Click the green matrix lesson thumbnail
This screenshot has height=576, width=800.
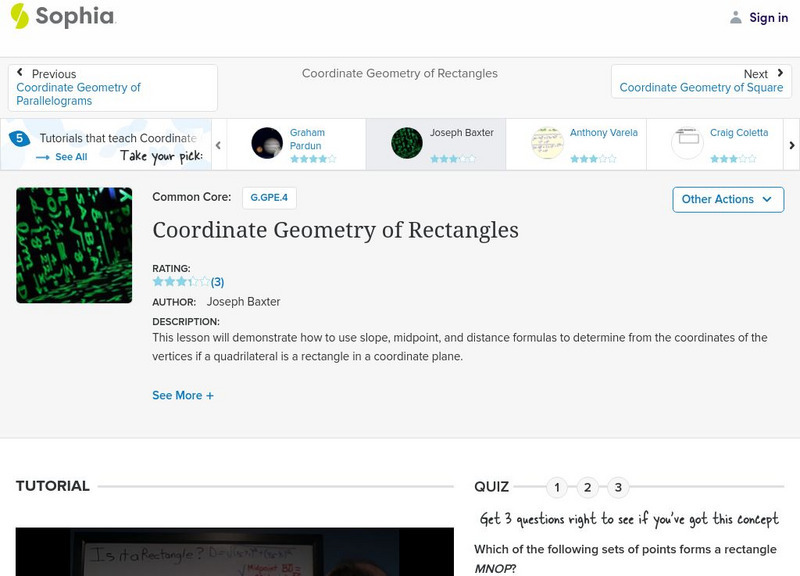tap(74, 245)
